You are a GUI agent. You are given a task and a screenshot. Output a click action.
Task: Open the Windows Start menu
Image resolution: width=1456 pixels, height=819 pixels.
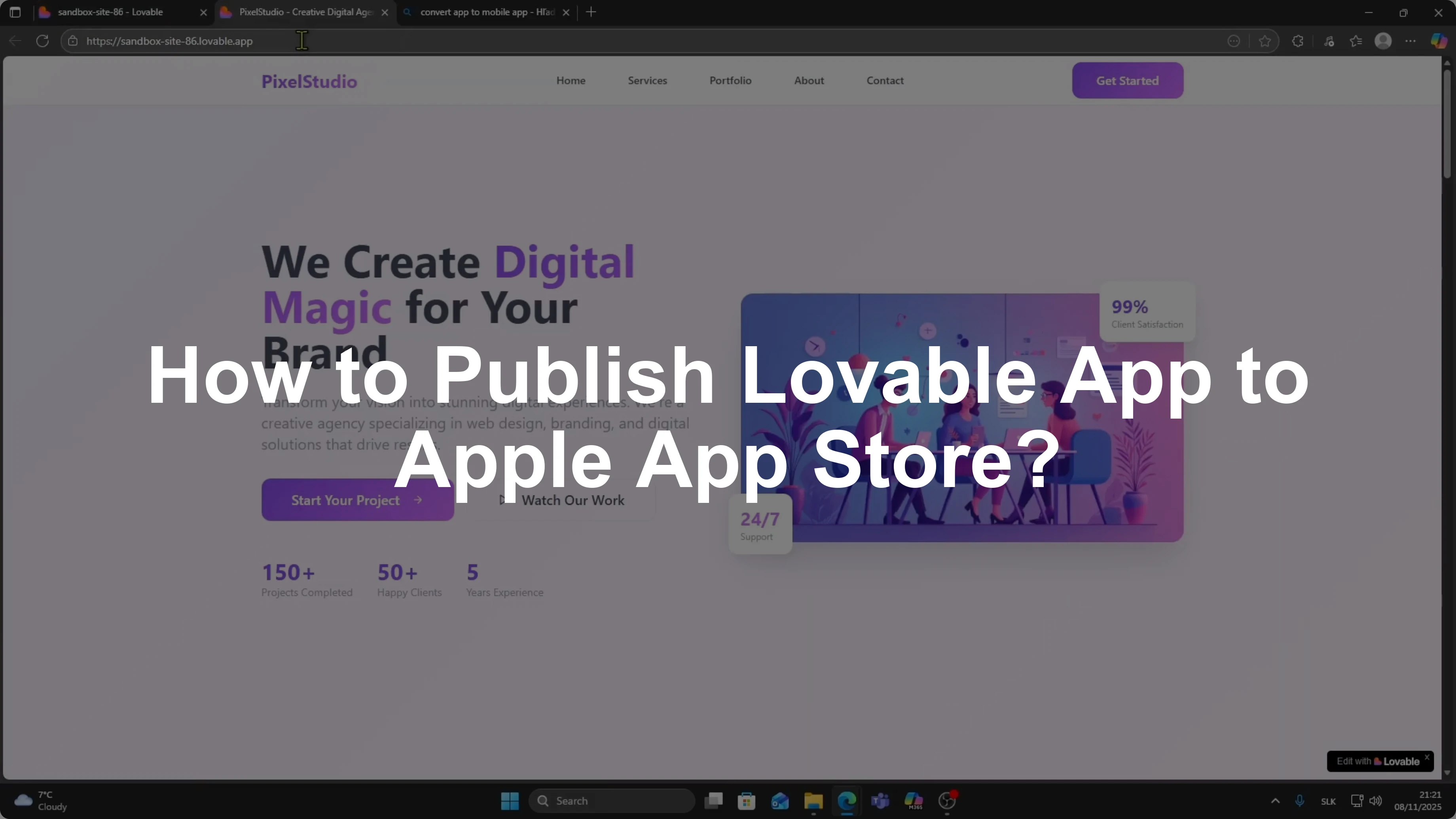click(510, 800)
